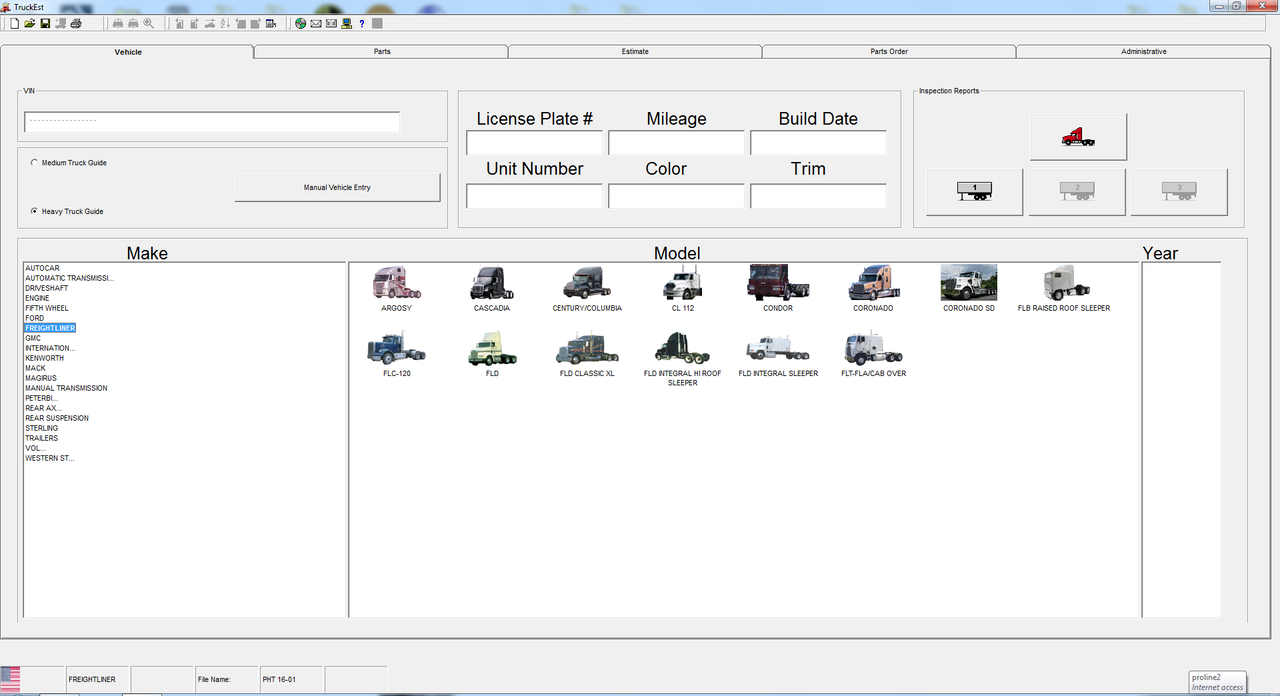Click the Build Date input field

818,143
